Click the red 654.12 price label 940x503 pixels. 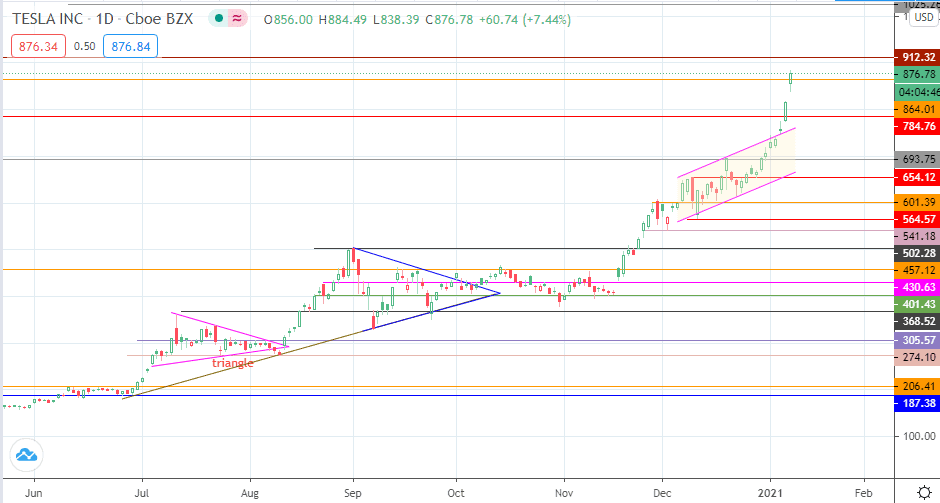tap(917, 177)
